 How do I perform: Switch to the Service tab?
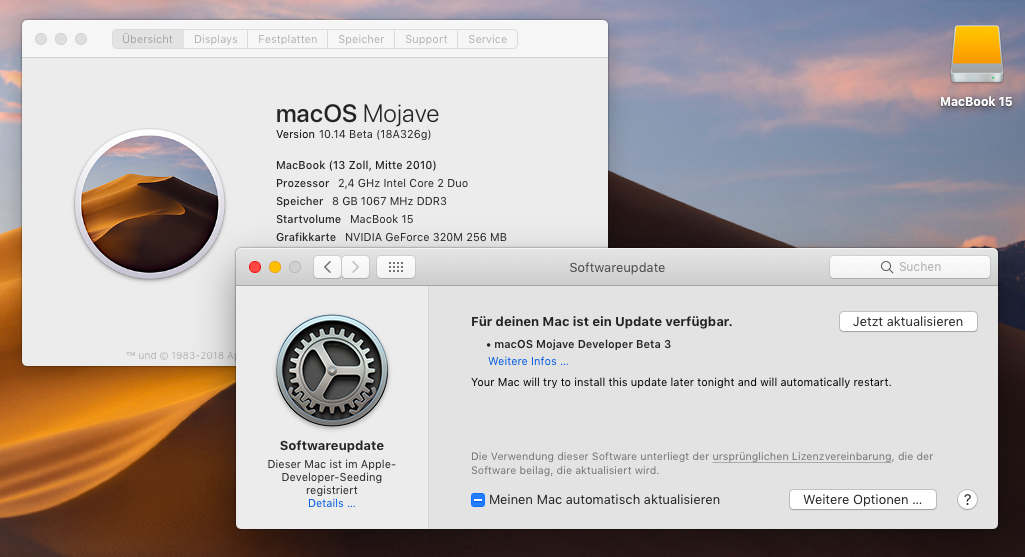[x=488, y=39]
